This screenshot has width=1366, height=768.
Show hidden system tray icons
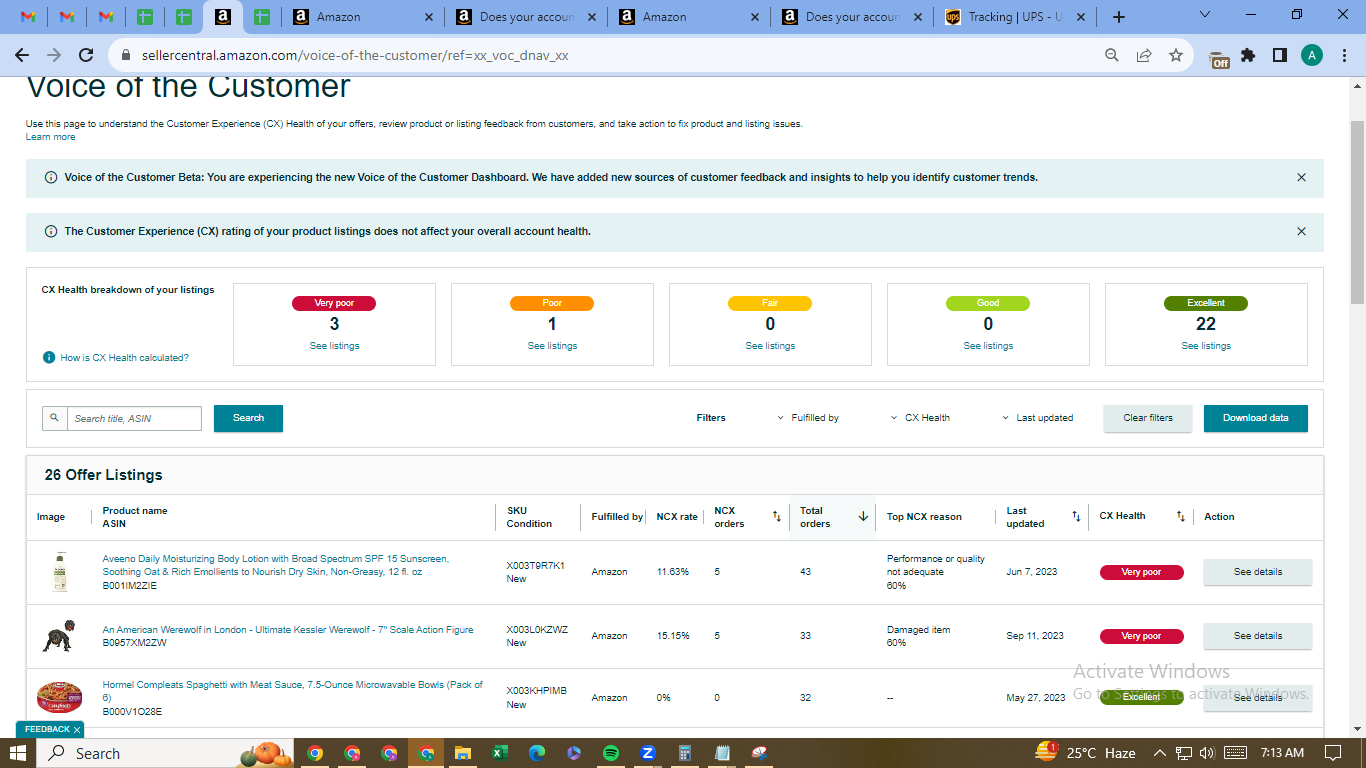pyautogui.click(x=1160, y=753)
